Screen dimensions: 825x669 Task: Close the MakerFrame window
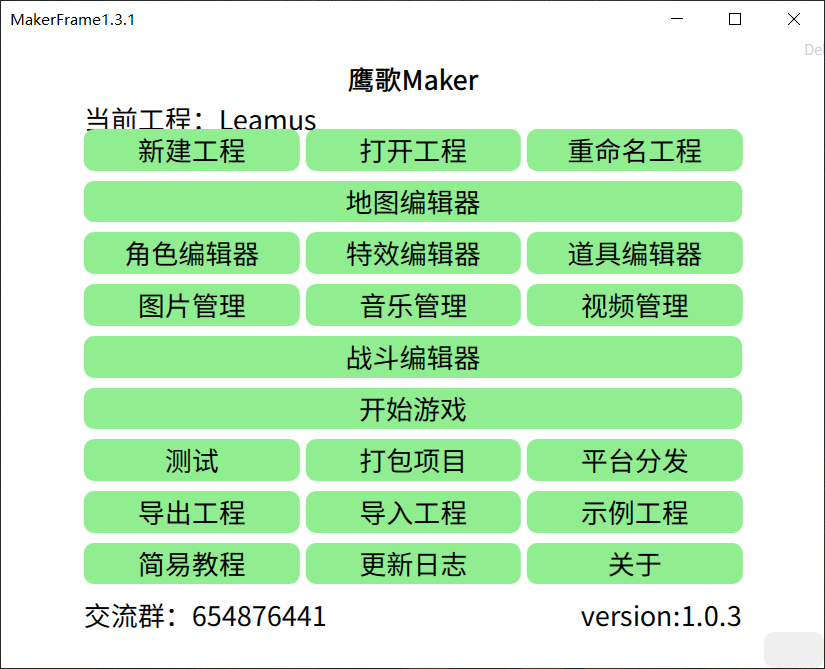794,19
